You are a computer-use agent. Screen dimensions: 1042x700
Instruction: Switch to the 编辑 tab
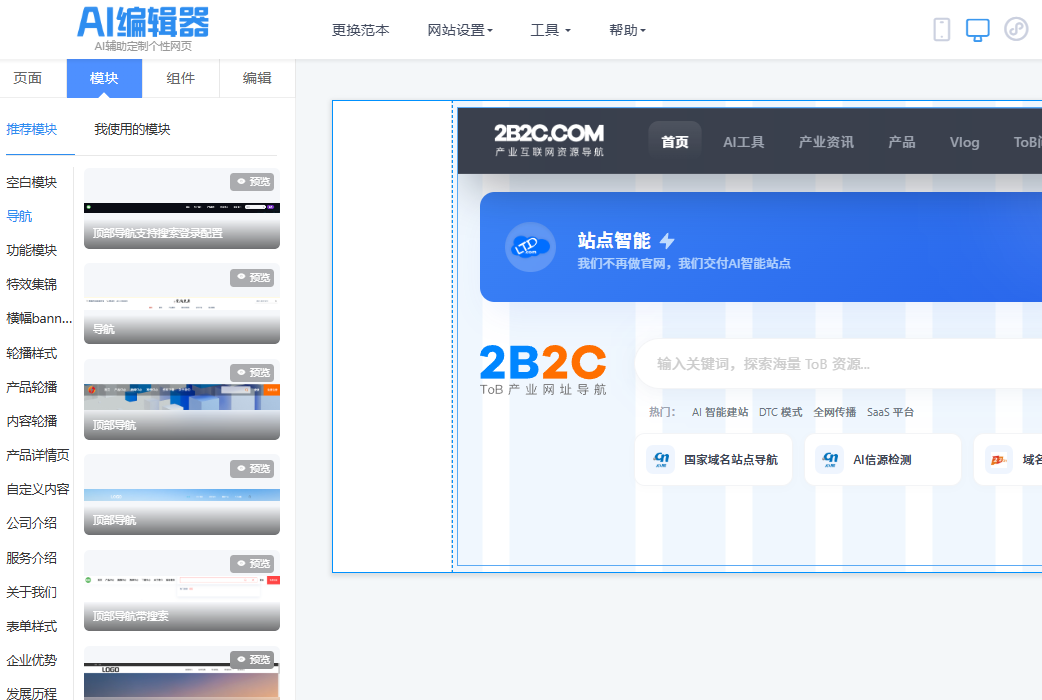(257, 78)
